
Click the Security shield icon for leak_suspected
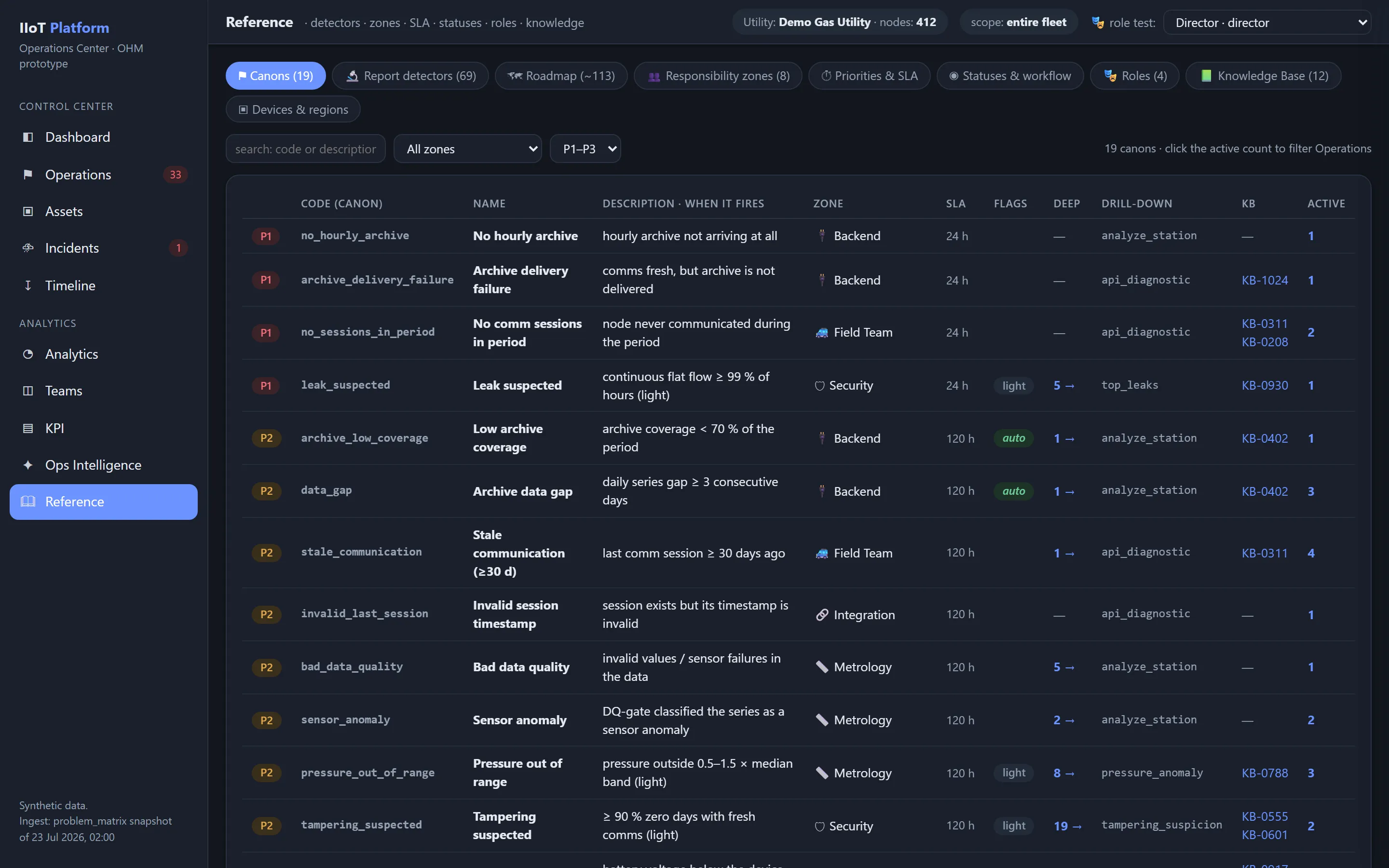[x=819, y=386]
